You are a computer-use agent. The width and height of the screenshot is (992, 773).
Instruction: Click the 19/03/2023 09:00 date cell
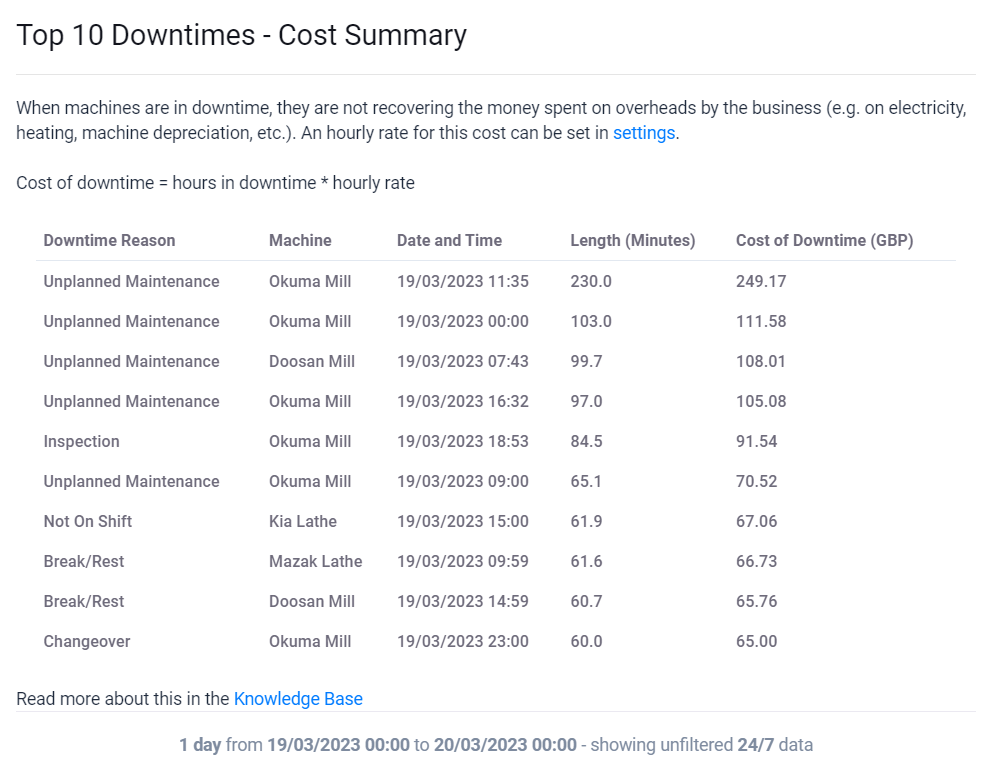pos(462,481)
